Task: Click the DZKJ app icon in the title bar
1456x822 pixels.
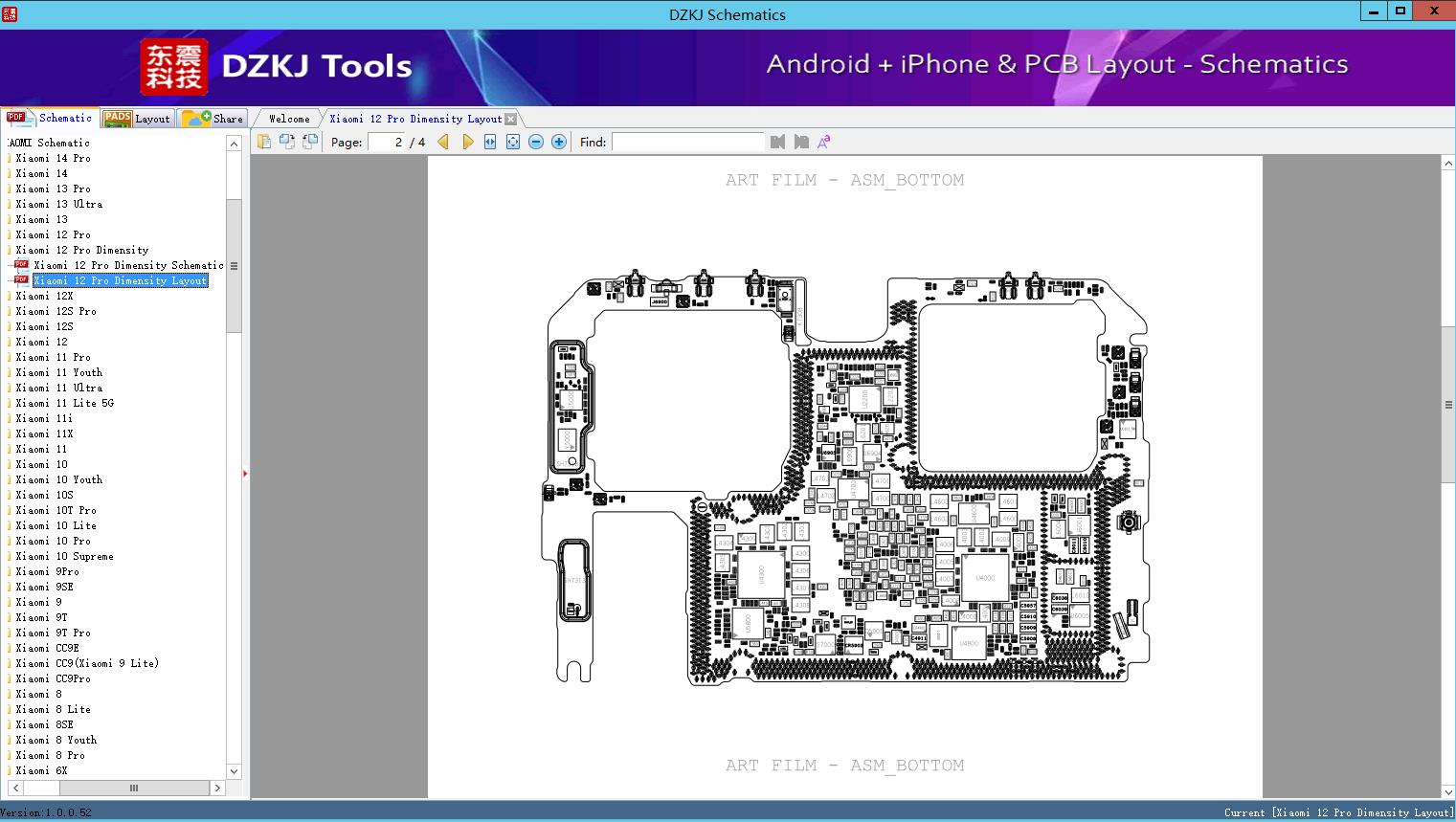Action: point(9,14)
